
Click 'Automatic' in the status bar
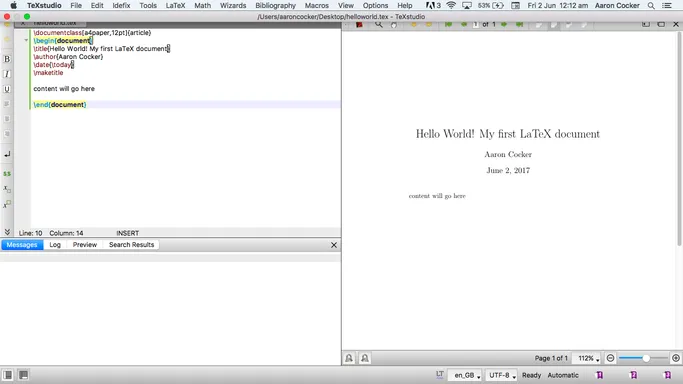tap(563, 375)
